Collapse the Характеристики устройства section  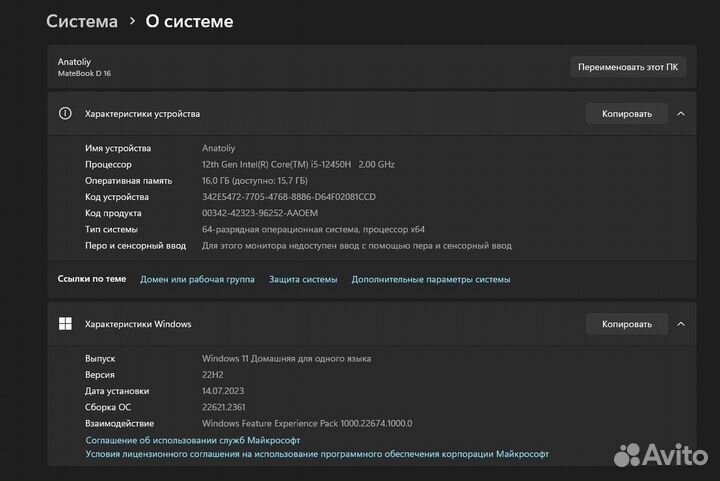[681, 114]
